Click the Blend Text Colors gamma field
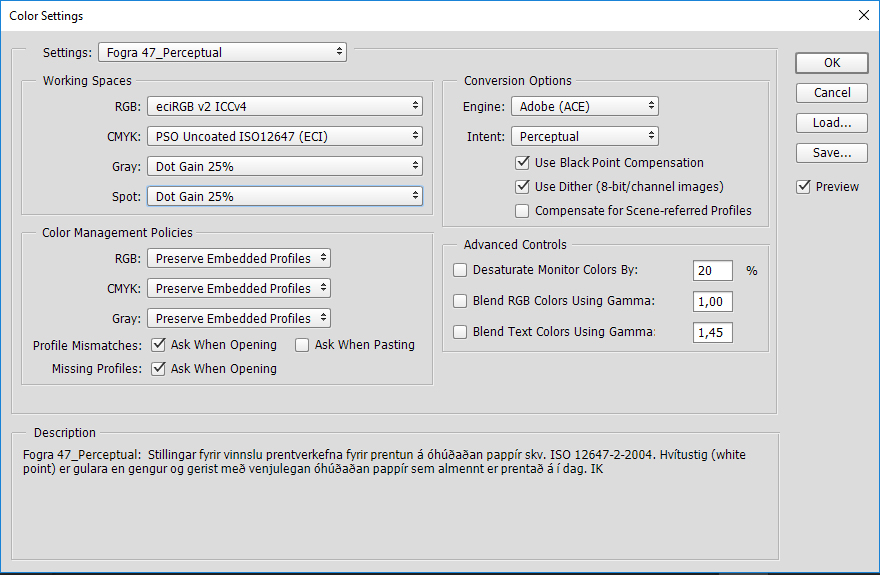 coord(712,332)
